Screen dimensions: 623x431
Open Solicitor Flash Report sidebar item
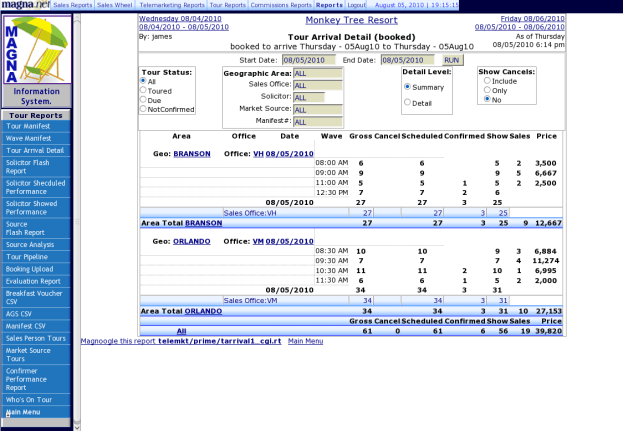pyautogui.click(x=36, y=167)
